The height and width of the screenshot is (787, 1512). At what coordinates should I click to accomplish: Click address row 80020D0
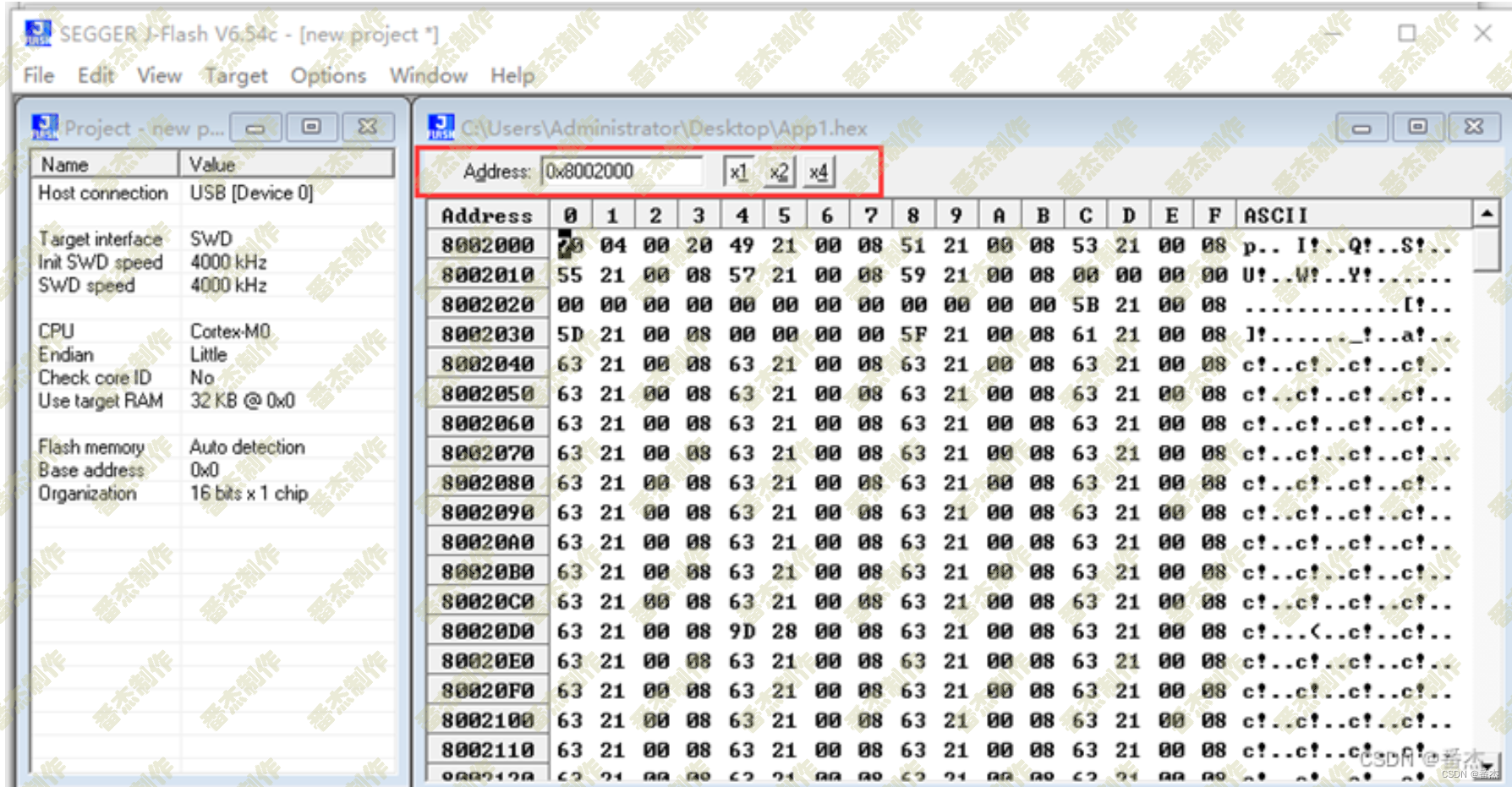tap(488, 631)
